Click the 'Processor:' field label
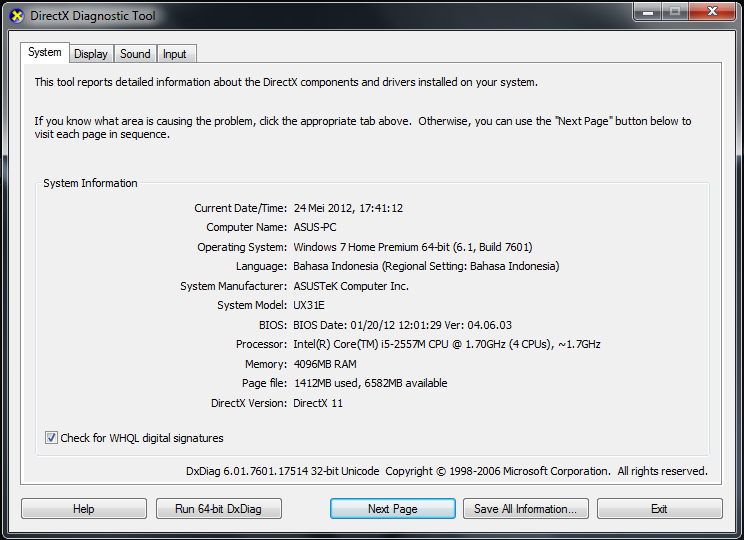 [x=261, y=344]
